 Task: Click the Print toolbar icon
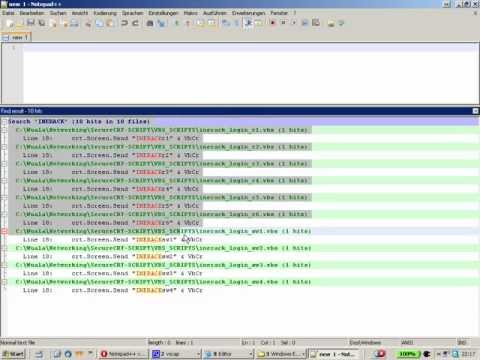(75, 23)
